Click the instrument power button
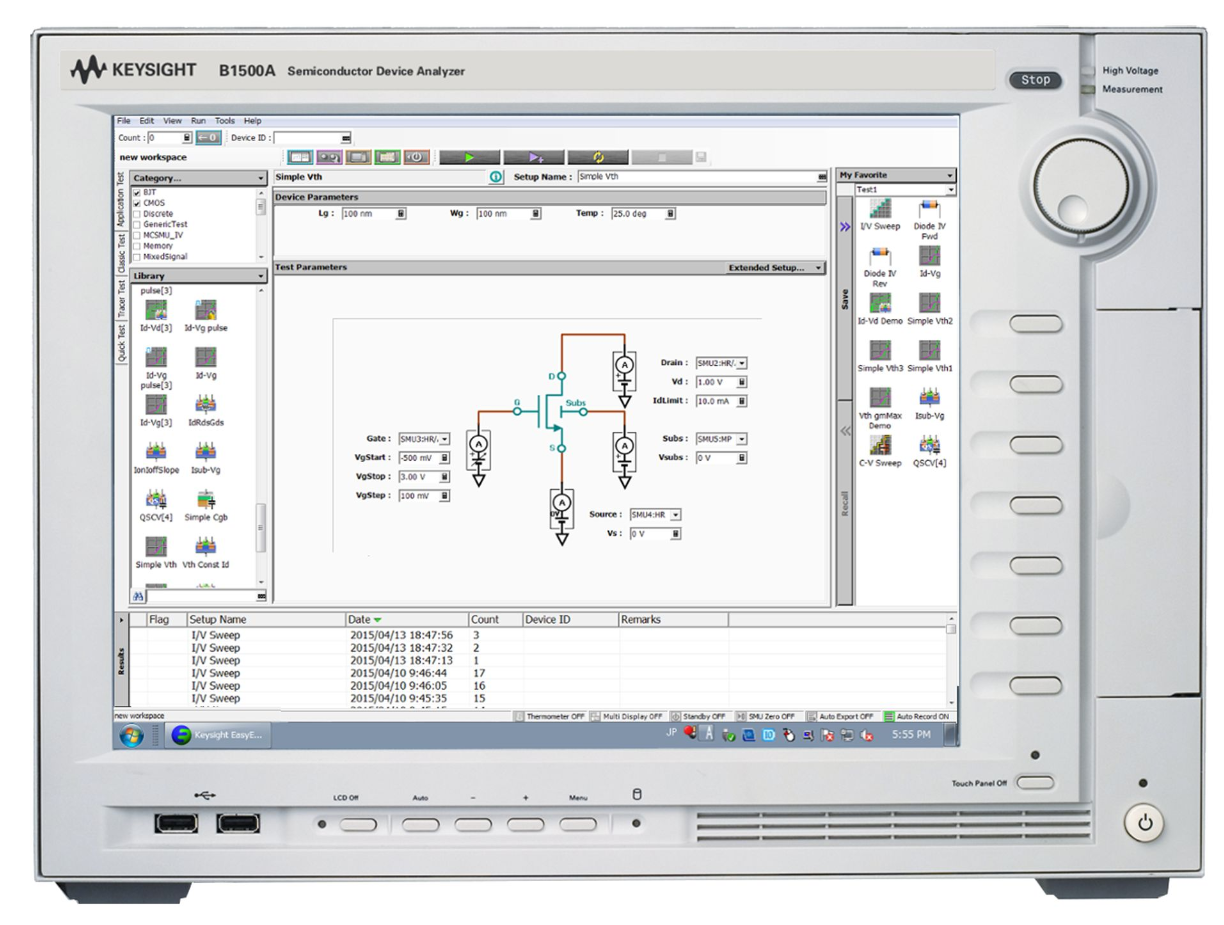Screen dimensions: 1224x925 (x=1145, y=824)
